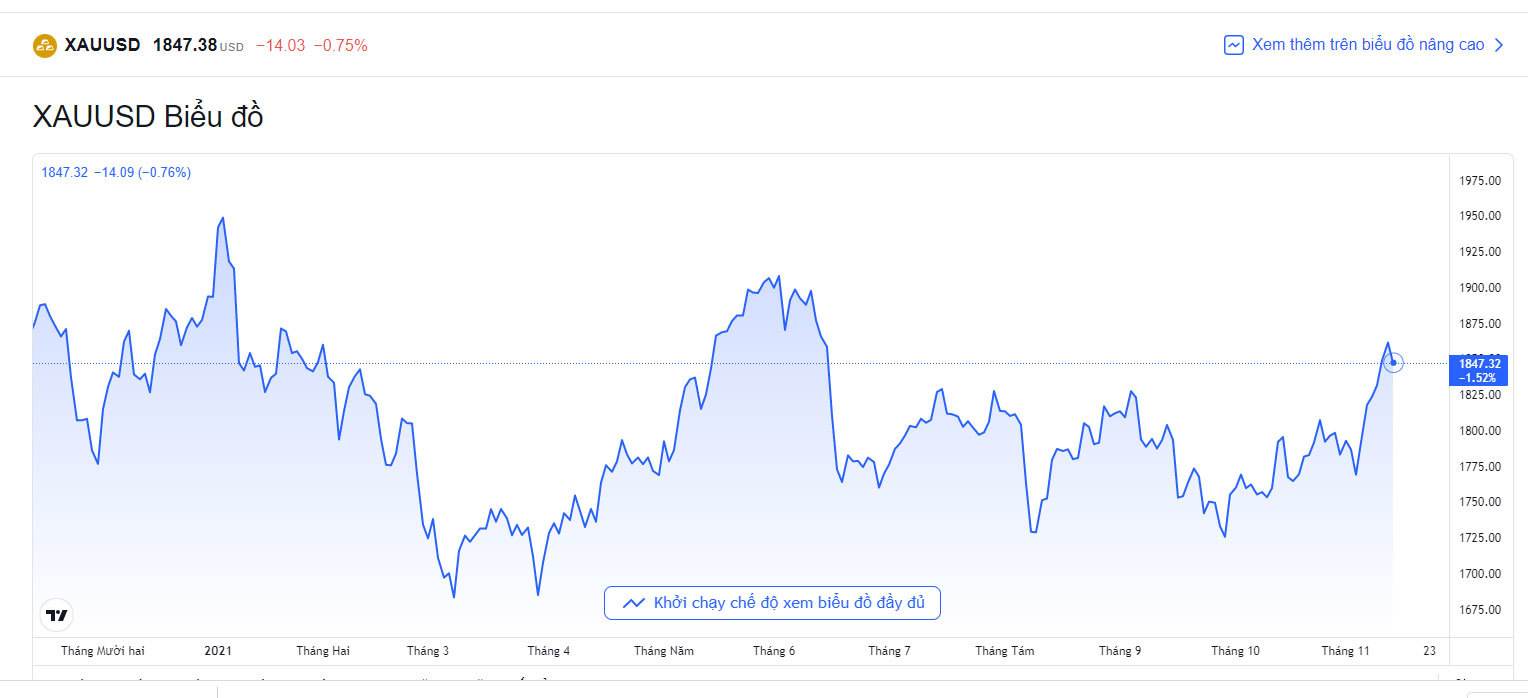Viewport: 1528px width, 698px height.
Task: Click the gold XAUUSD symbol icon
Action: (x=45, y=45)
